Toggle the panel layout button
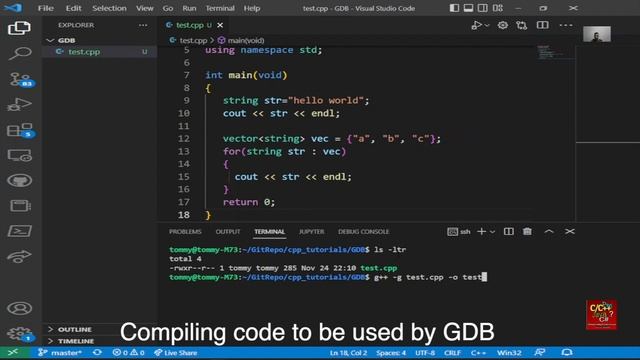Viewport: 640px width, 360px height. click(x=469, y=8)
